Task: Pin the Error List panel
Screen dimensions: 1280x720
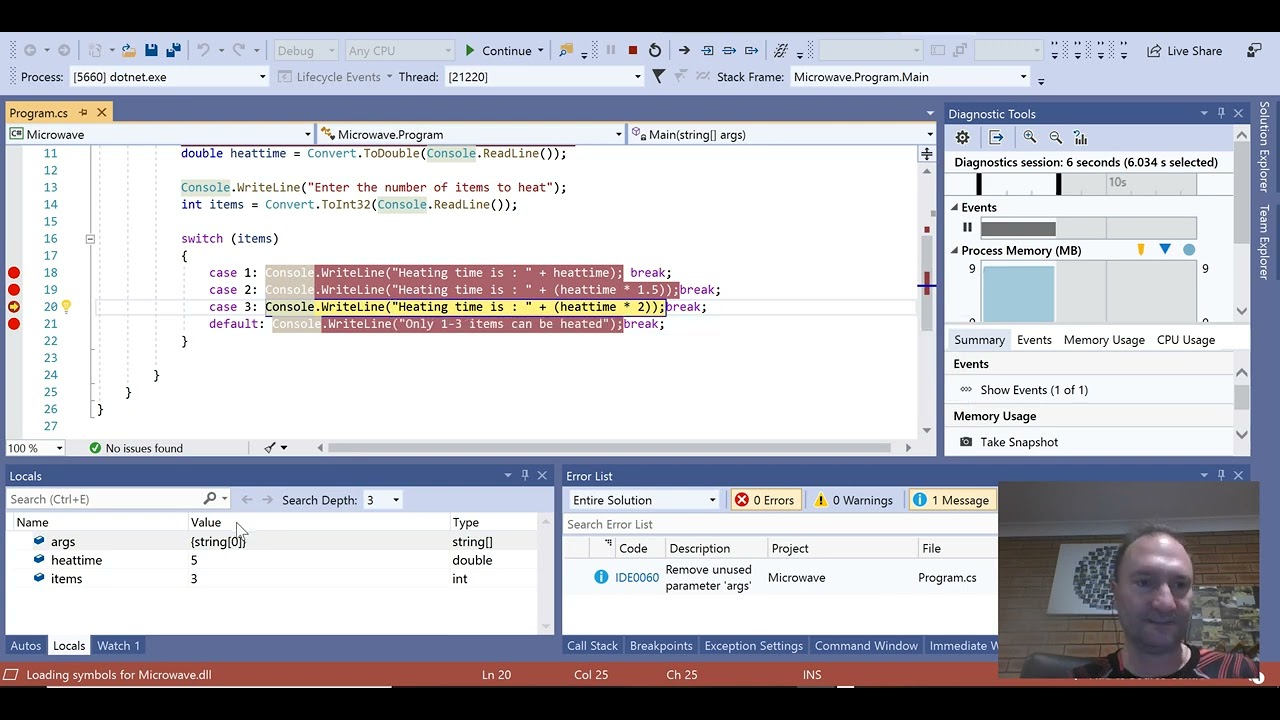Action: tap(1220, 476)
